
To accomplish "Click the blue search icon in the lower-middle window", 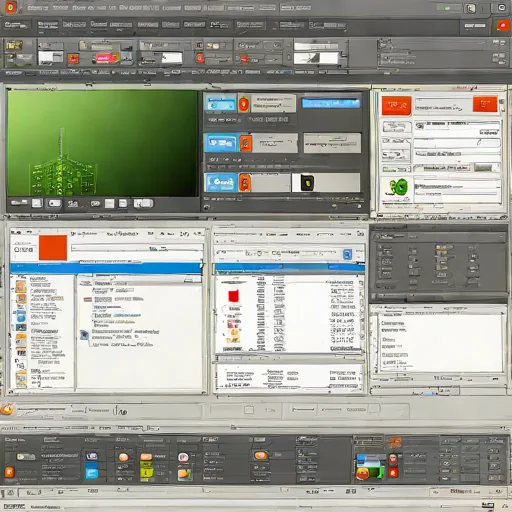I will [x=347, y=255].
